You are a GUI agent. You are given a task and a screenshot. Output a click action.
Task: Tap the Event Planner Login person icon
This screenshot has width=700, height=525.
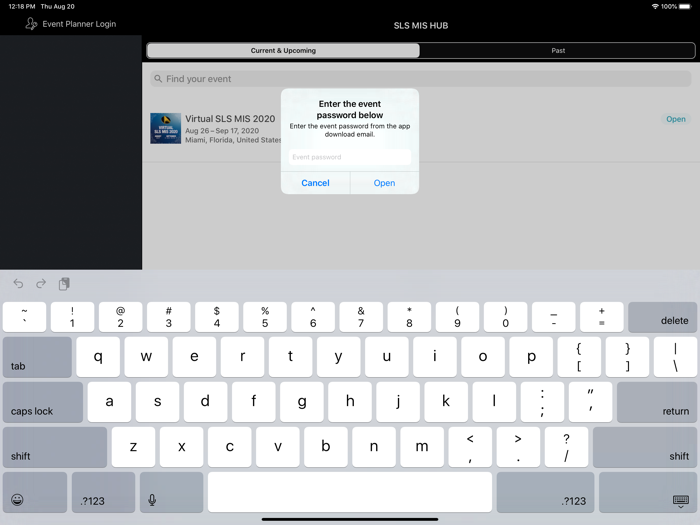pyautogui.click(x=31, y=24)
